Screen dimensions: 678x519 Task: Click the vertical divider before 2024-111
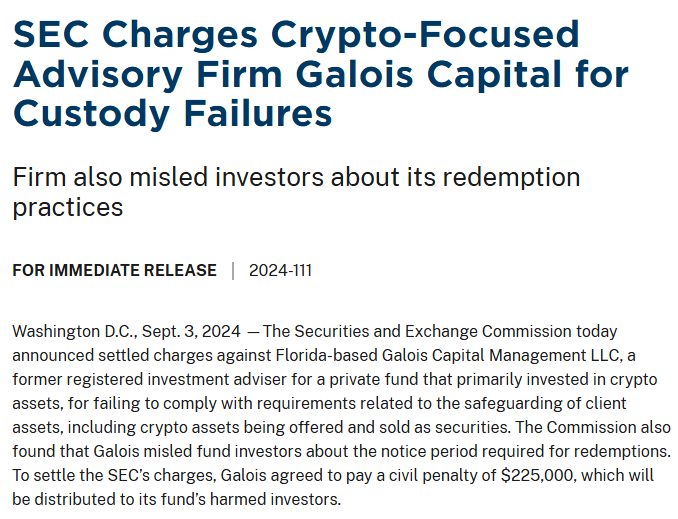click(x=233, y=270)
